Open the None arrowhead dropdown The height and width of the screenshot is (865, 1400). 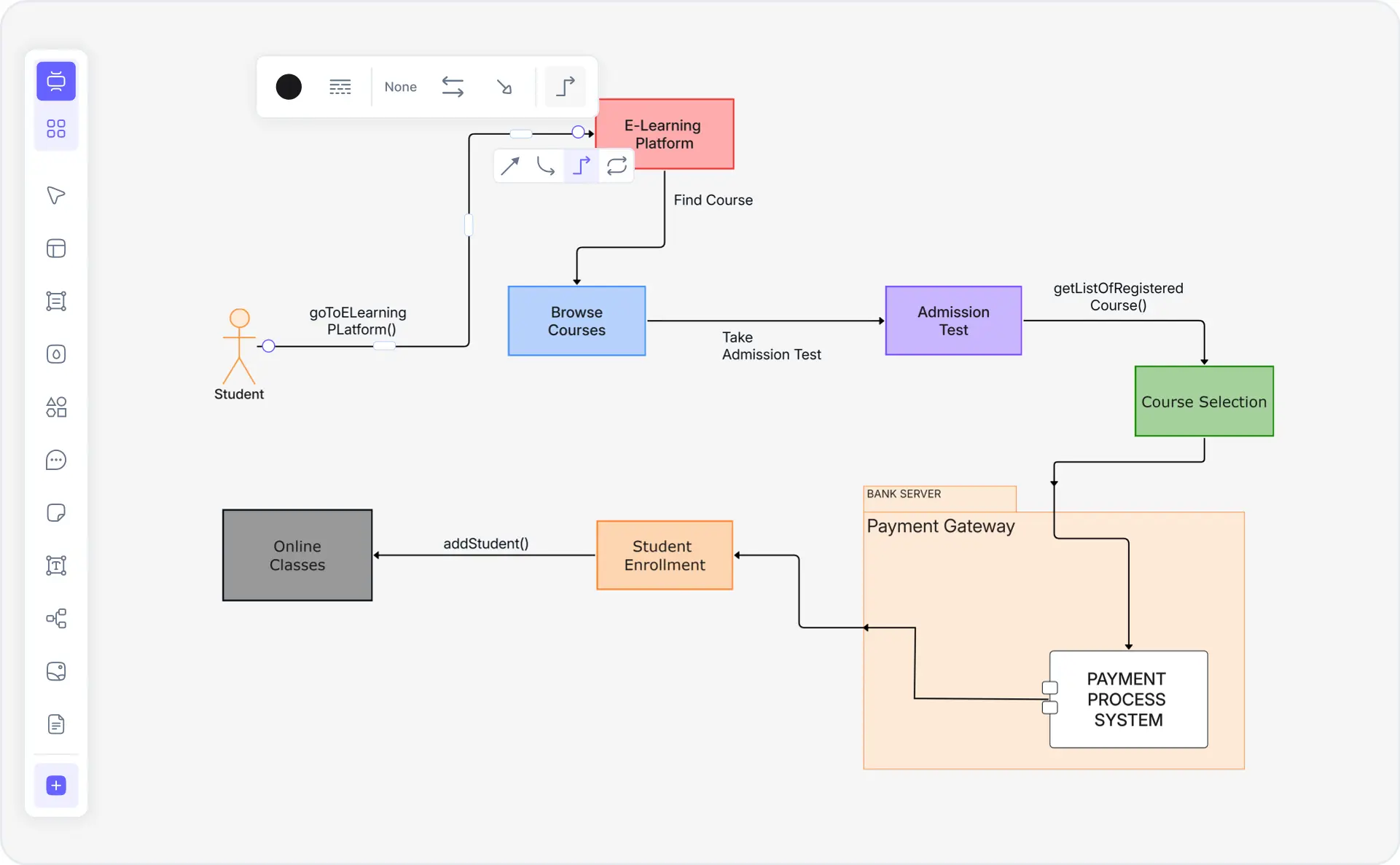click(x=400, y=87)
